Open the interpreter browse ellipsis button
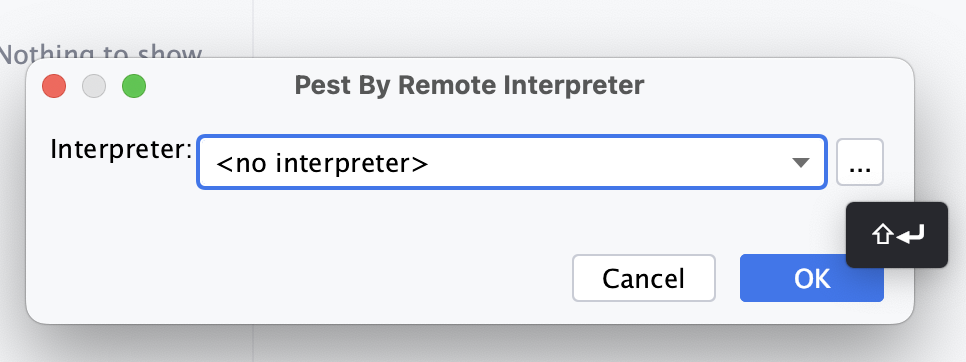The image size is (966, 362). pos(860,163)
